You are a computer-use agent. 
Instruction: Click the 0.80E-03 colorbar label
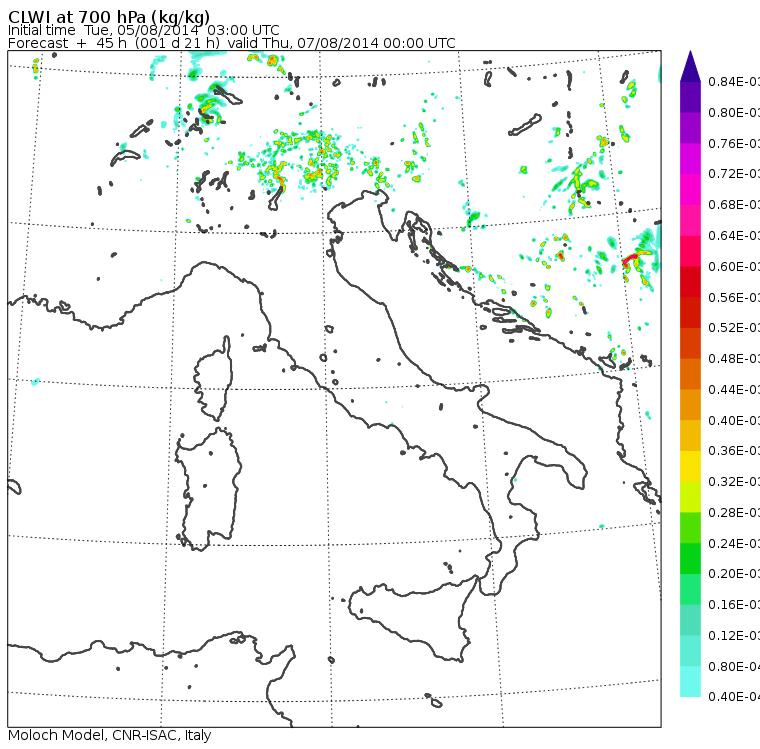pyautogui.click(x=734, y=112)
